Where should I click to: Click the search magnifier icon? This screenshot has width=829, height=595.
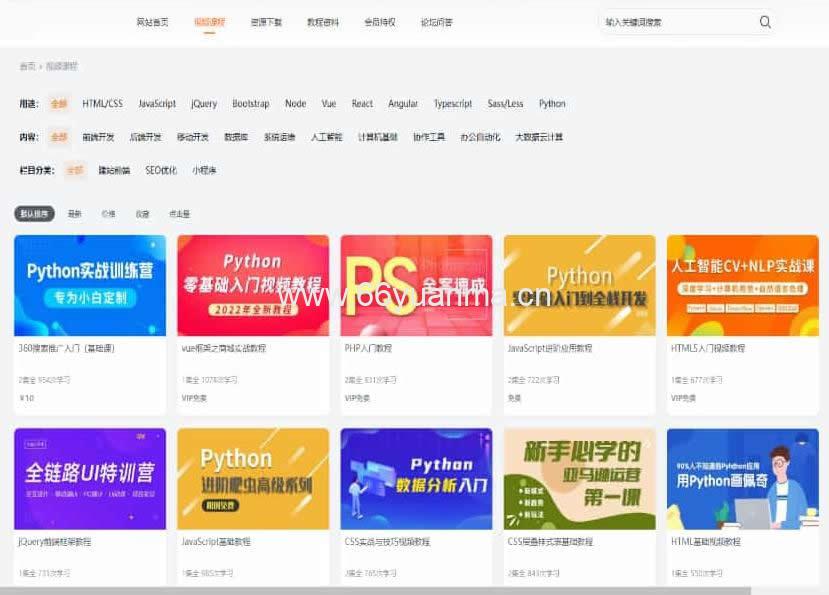pyautogui.click(x=764, y=21)
